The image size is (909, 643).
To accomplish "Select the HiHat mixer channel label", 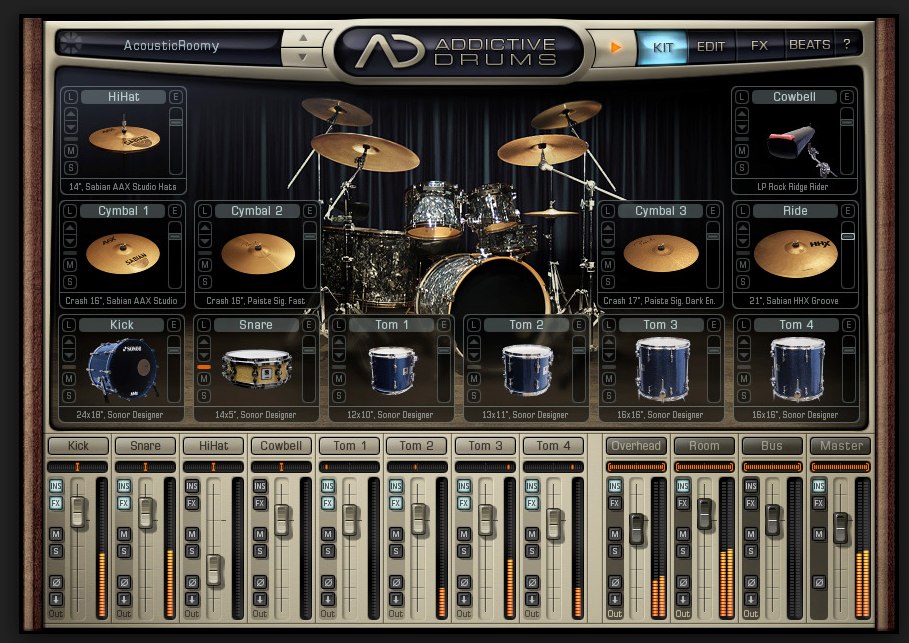I will tap(213, 446).
